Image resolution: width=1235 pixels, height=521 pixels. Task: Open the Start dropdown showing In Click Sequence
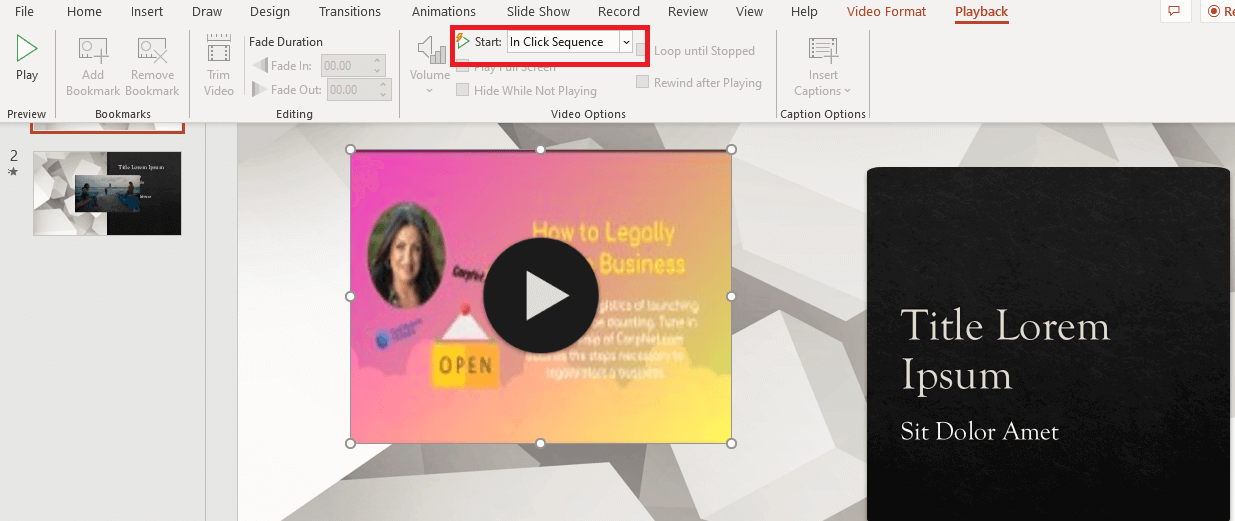pyautogui.click(x=626, y=42)
